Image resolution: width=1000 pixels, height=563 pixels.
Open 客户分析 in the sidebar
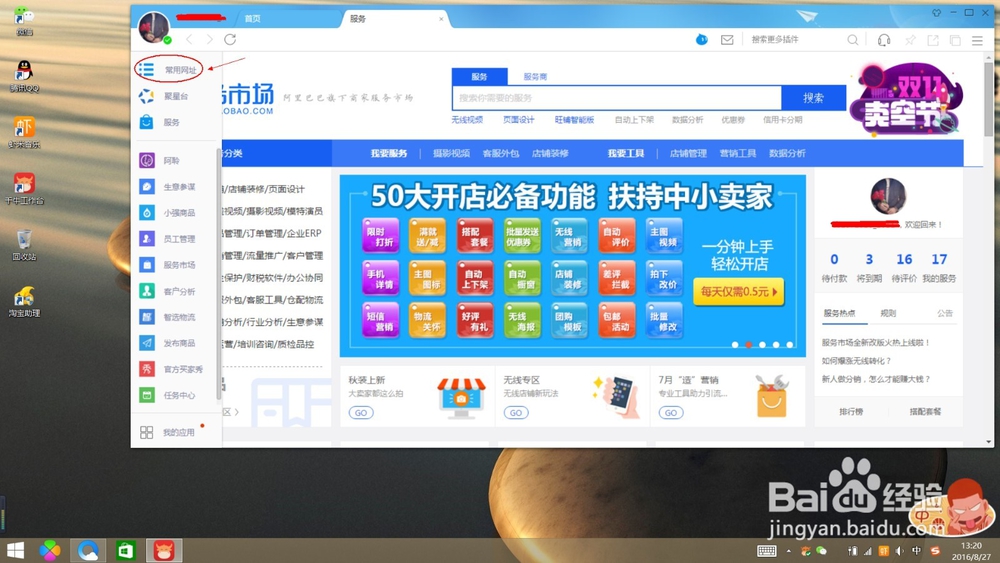point(168,291)
